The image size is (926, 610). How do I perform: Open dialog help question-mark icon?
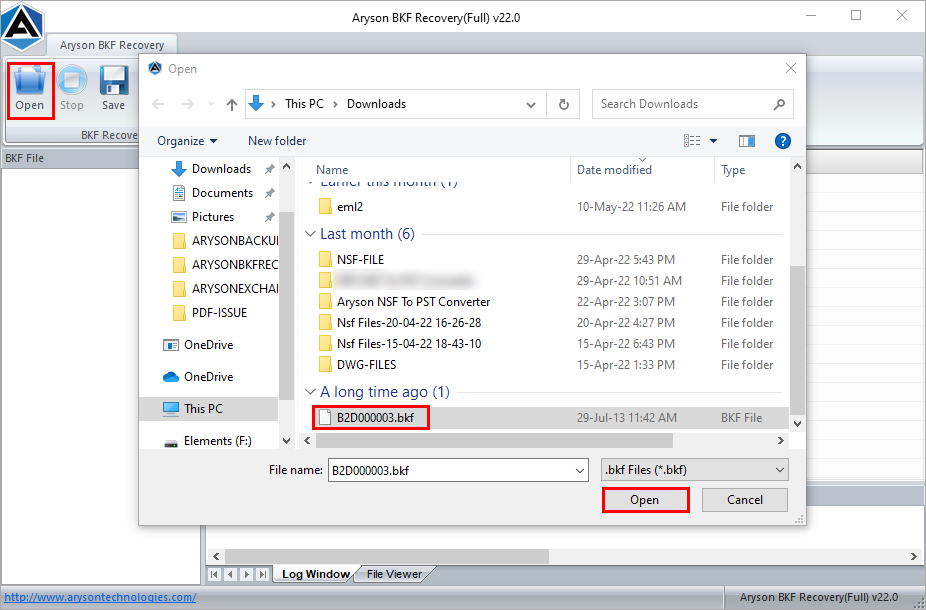point(782,141)
